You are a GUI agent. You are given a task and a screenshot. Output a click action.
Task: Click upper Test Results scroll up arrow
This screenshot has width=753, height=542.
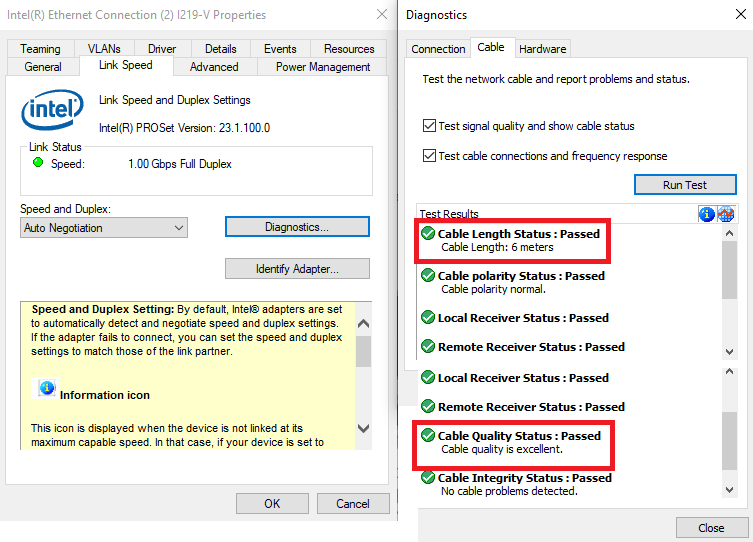[729, 233]
